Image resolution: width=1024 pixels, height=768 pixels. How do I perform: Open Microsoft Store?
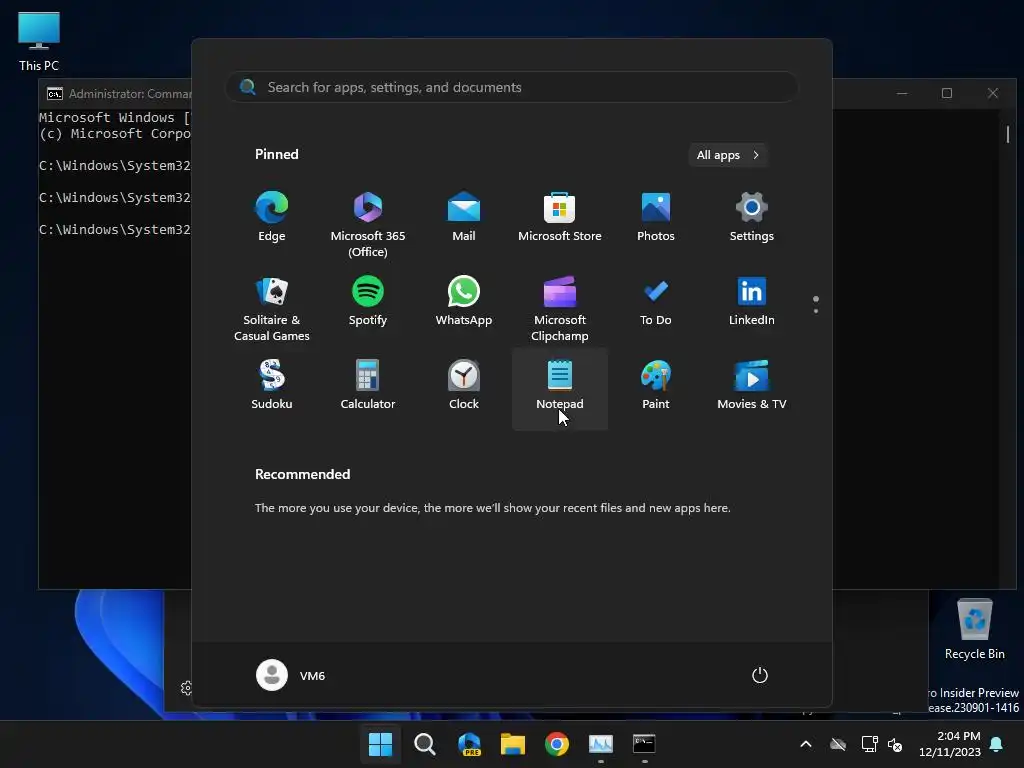point(560,217)
